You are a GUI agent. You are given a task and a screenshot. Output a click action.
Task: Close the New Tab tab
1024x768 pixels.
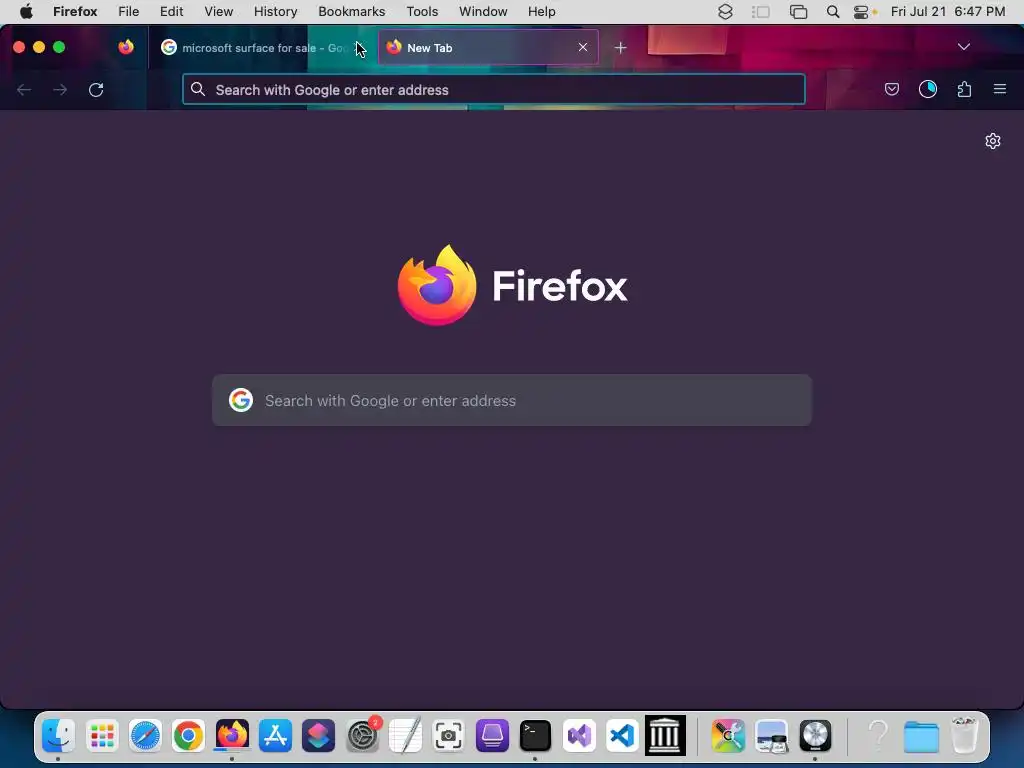point(583,47)
